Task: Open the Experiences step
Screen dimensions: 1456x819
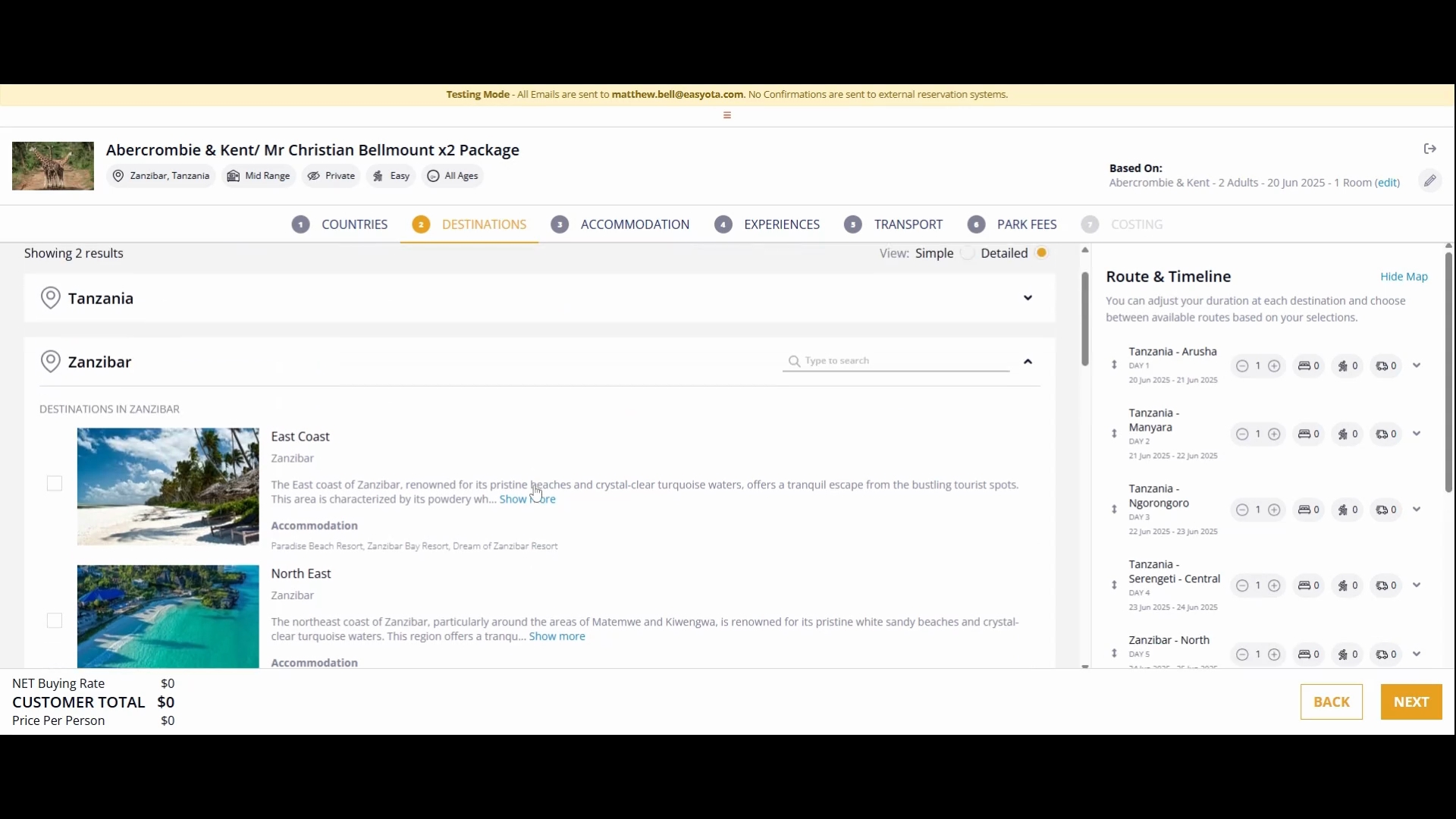Action: click(x=767, y=224)
